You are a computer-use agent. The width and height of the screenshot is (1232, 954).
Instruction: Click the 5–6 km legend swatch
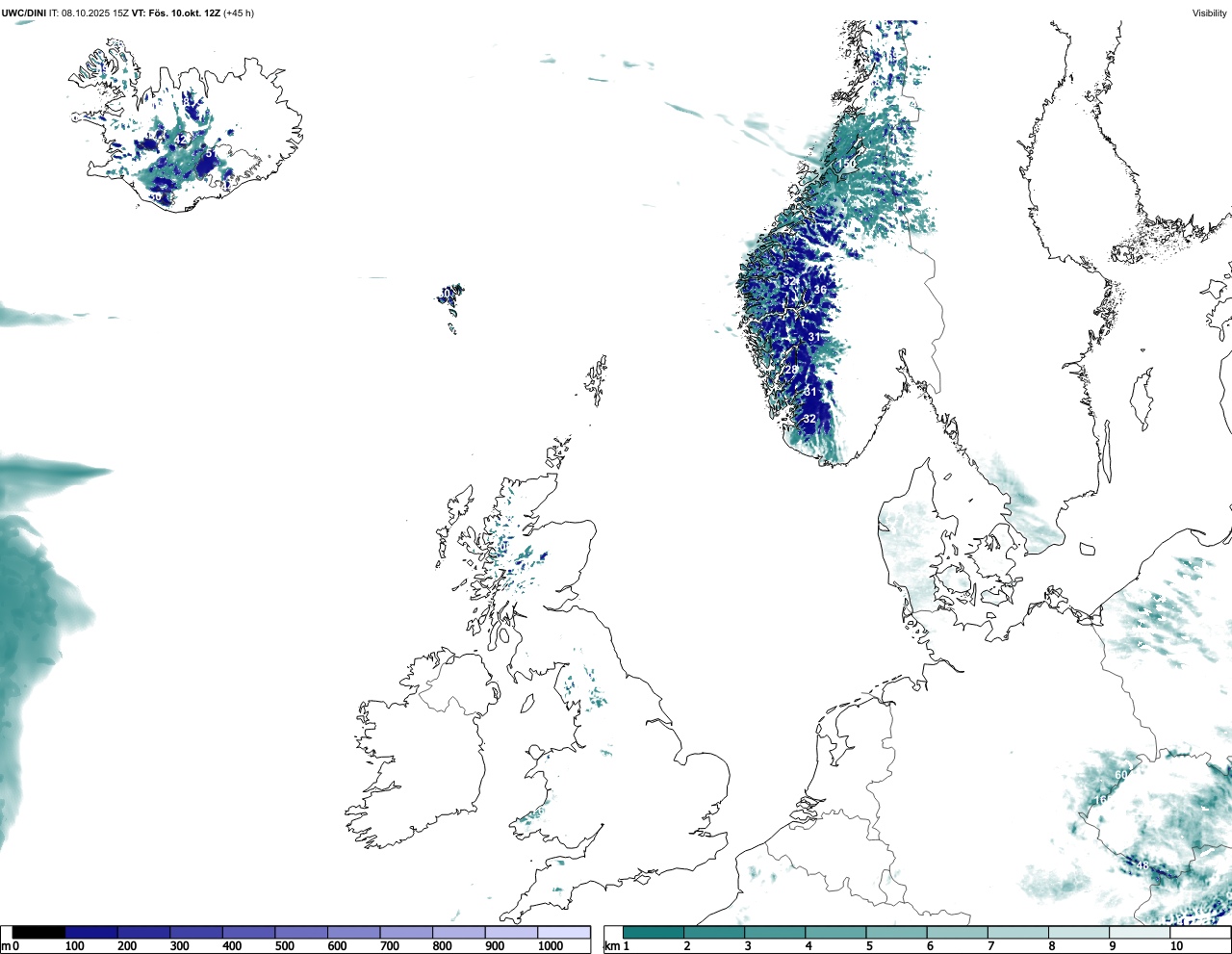897,932
